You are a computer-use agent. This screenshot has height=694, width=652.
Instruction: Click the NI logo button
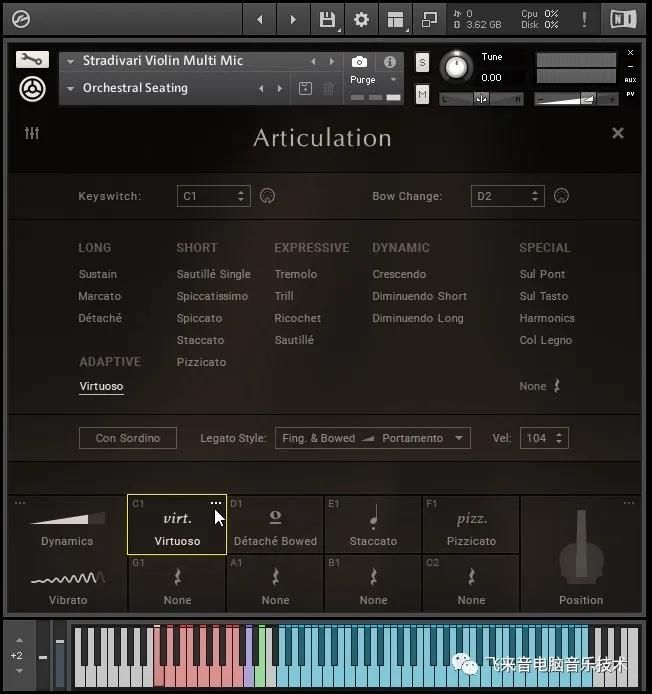point(623,19)
